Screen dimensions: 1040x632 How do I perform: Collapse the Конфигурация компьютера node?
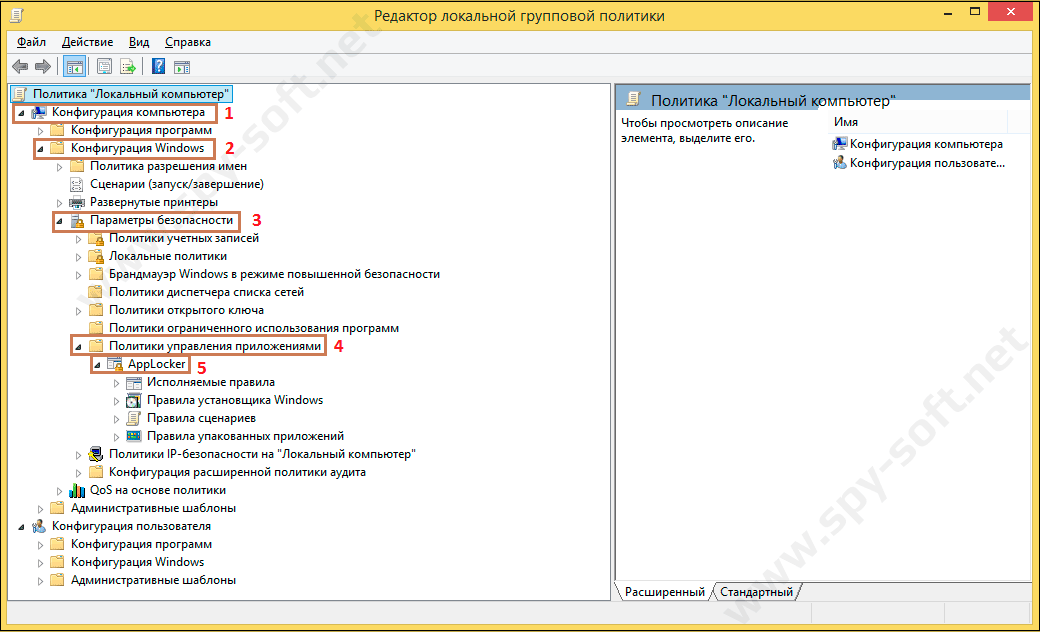(21, 113)
